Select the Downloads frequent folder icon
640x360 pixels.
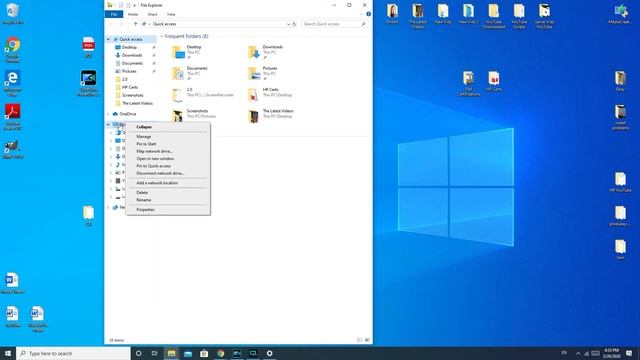click(x=254, y=52)
